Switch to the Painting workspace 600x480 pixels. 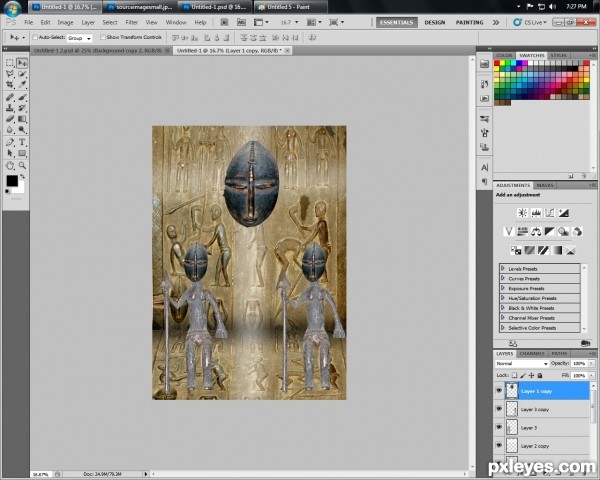pyautogui.click(x=469, y=22)
